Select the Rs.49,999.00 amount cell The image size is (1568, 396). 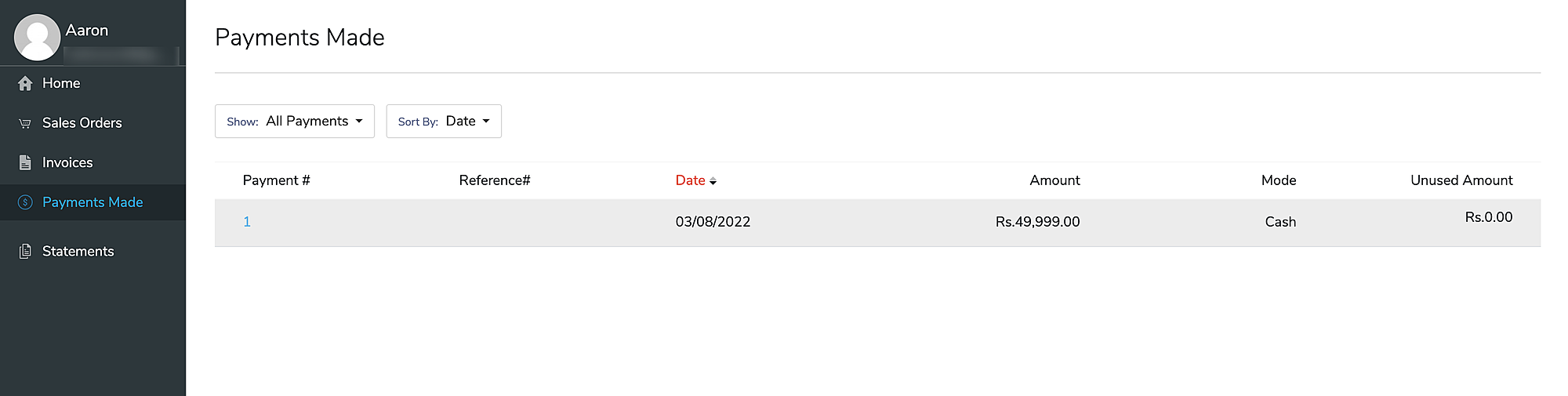coord(1037,222)
